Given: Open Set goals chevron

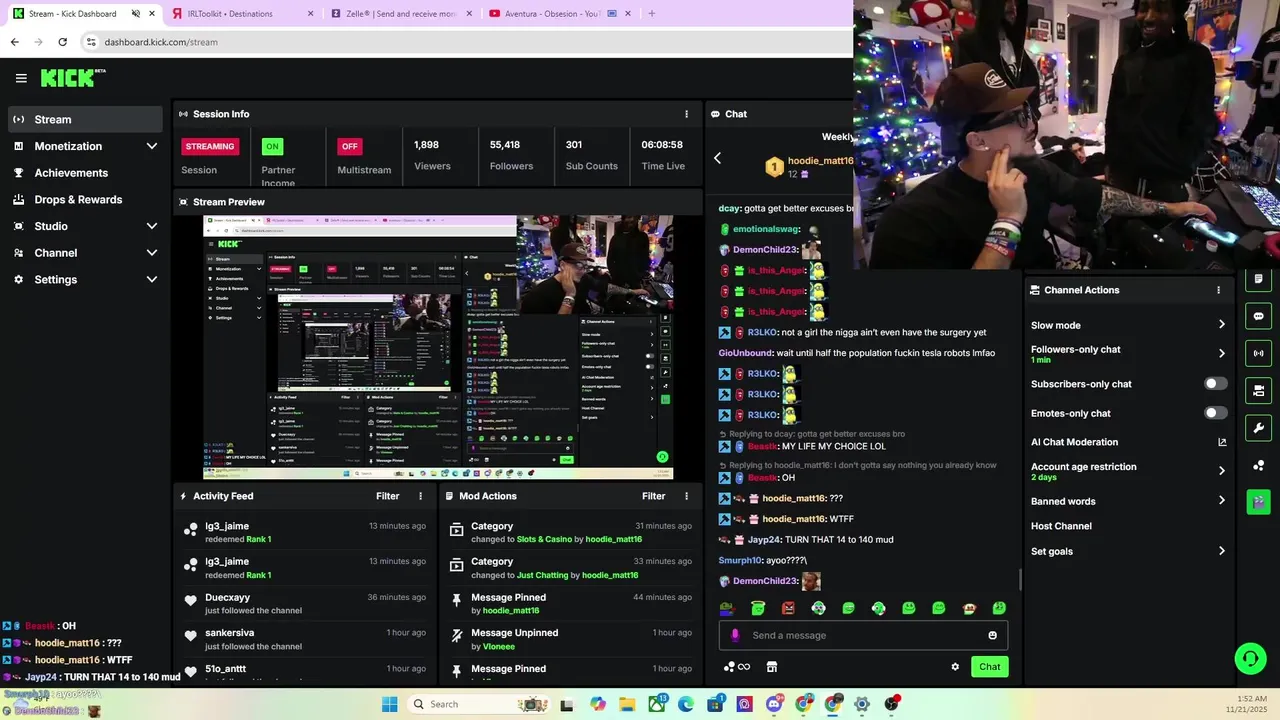Looking at the screenshot, I should click(1221, 551).
